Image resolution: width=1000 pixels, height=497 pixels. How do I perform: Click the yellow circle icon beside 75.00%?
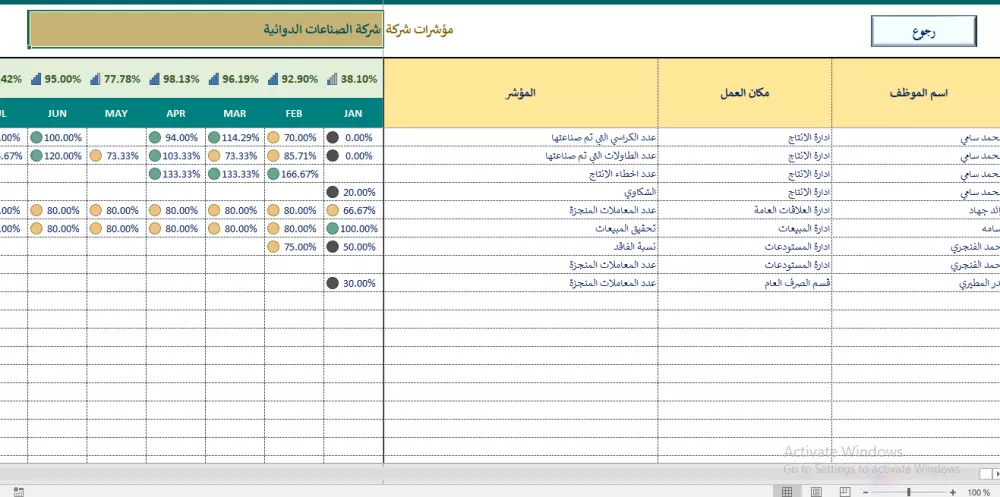(273, 247)
